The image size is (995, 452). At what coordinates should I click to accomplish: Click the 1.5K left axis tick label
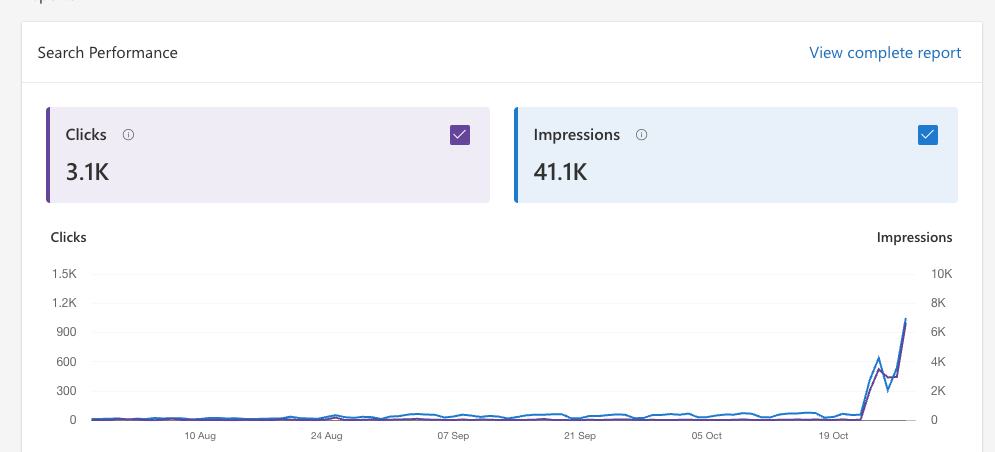(64, 274)
